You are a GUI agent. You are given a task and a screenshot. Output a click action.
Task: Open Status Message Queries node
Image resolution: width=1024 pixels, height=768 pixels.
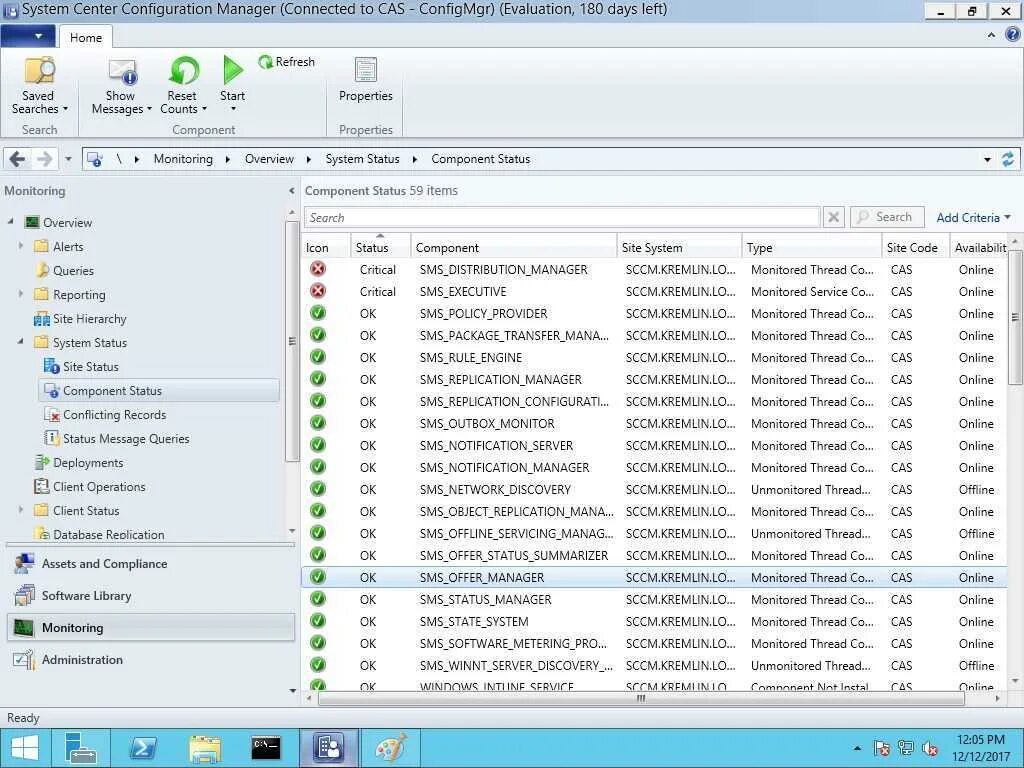126,439
